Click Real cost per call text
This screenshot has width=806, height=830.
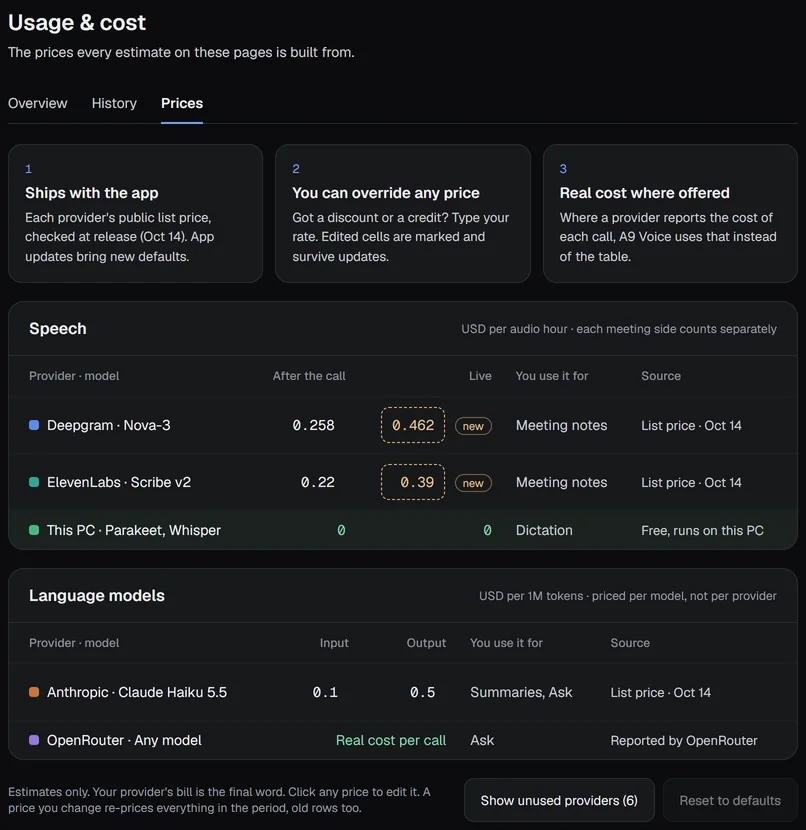point(391,740)
